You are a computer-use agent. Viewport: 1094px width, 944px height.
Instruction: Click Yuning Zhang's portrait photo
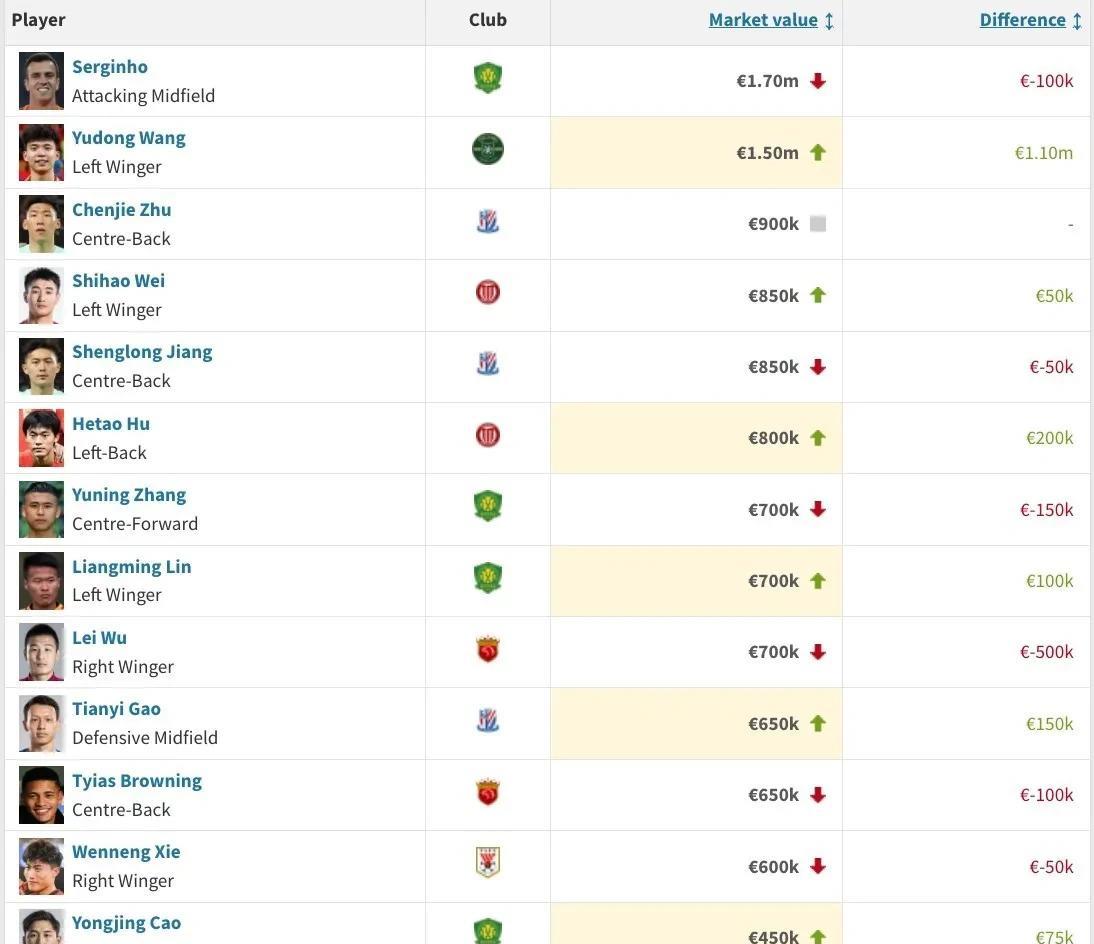point(41,510)
